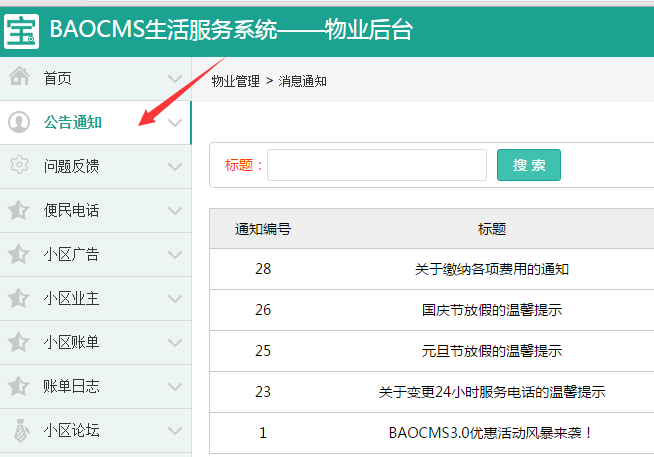Screen dimensions: 654x457
Task: Expand the 小区业主 menu chevron
Action: click(x=175, y=299)
